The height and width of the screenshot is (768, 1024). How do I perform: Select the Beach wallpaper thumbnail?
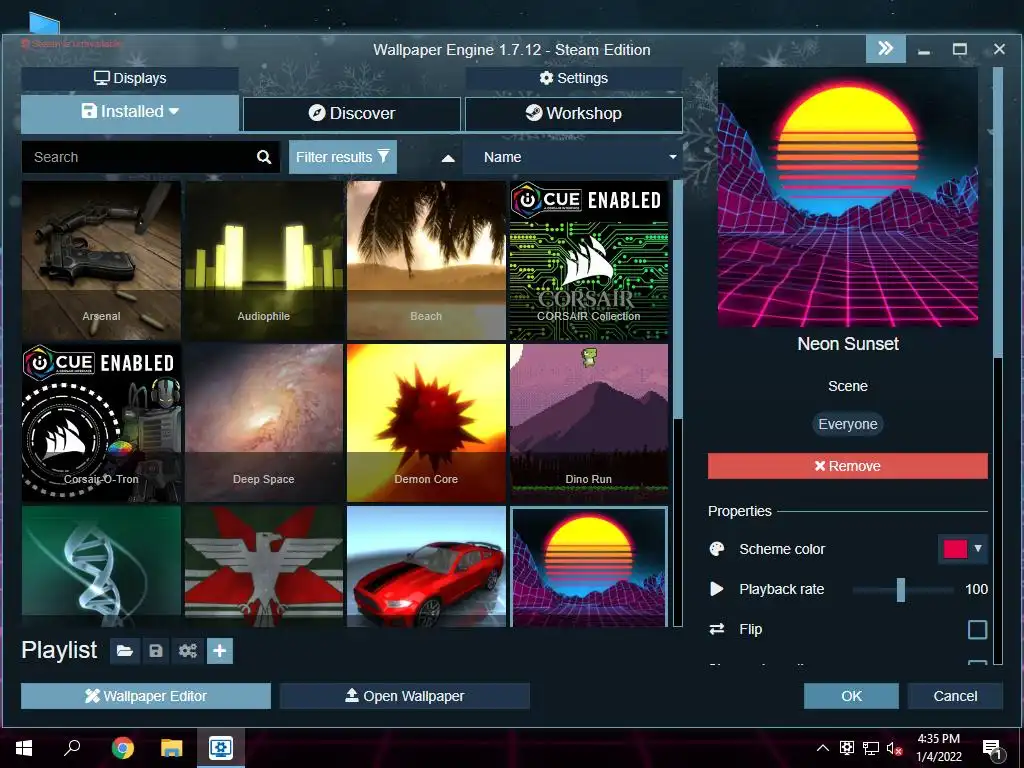pyautogui.click(x=426, y=261)
